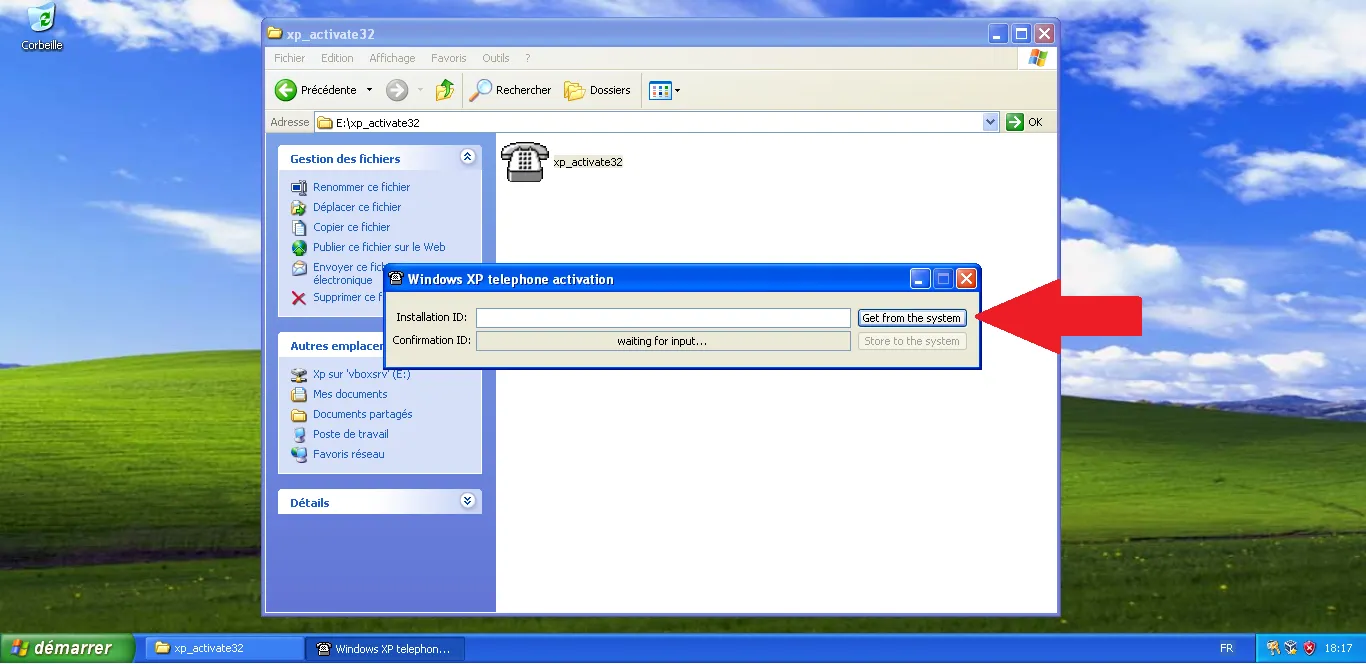This screenshot has height=664, width=1366.
Task: Click the views selector icon on toolbar
Action: (x=659, y=90)
